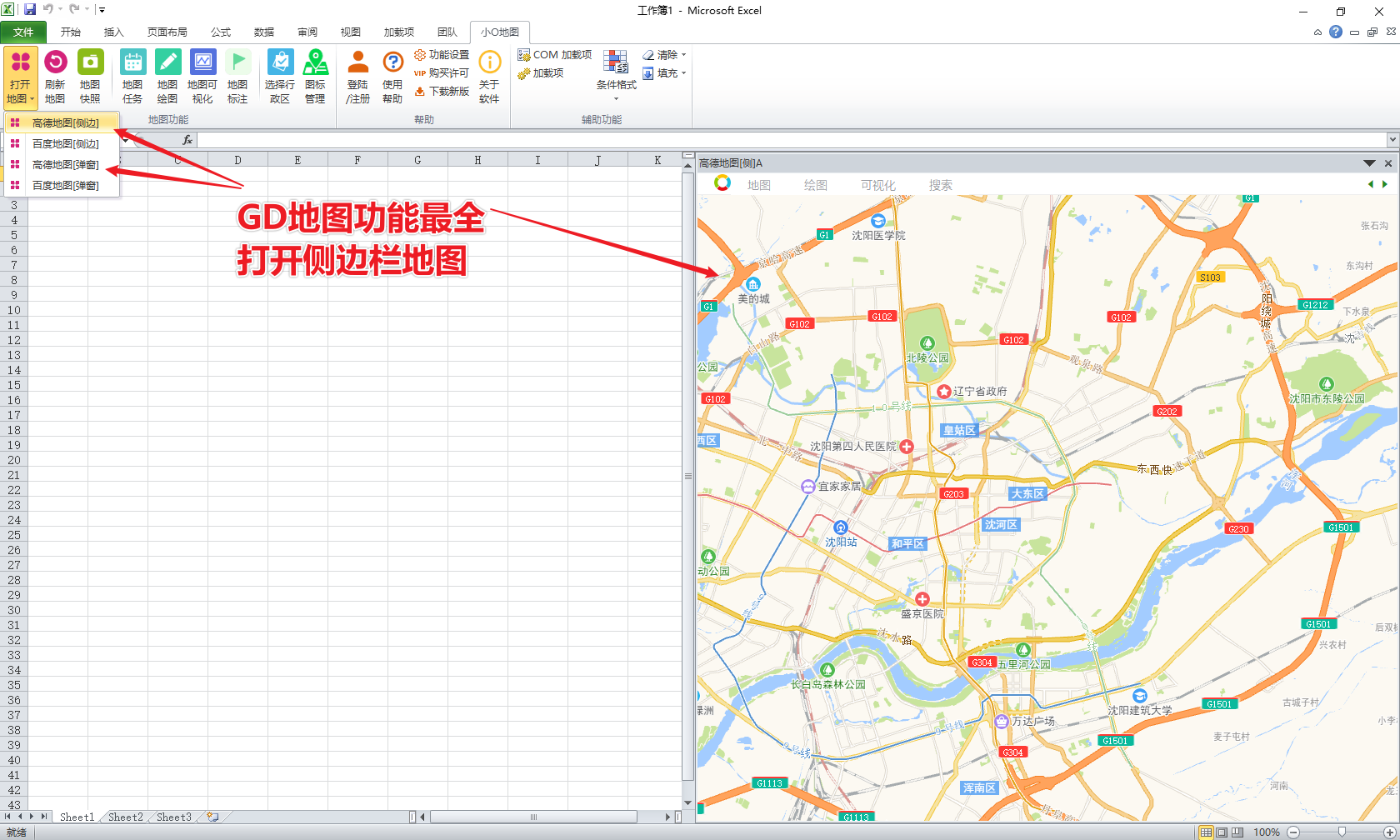Viewport: 1400px width, 840px height.
Task: Open COM 加载项 dialog
Action: (x=554, y=55)
